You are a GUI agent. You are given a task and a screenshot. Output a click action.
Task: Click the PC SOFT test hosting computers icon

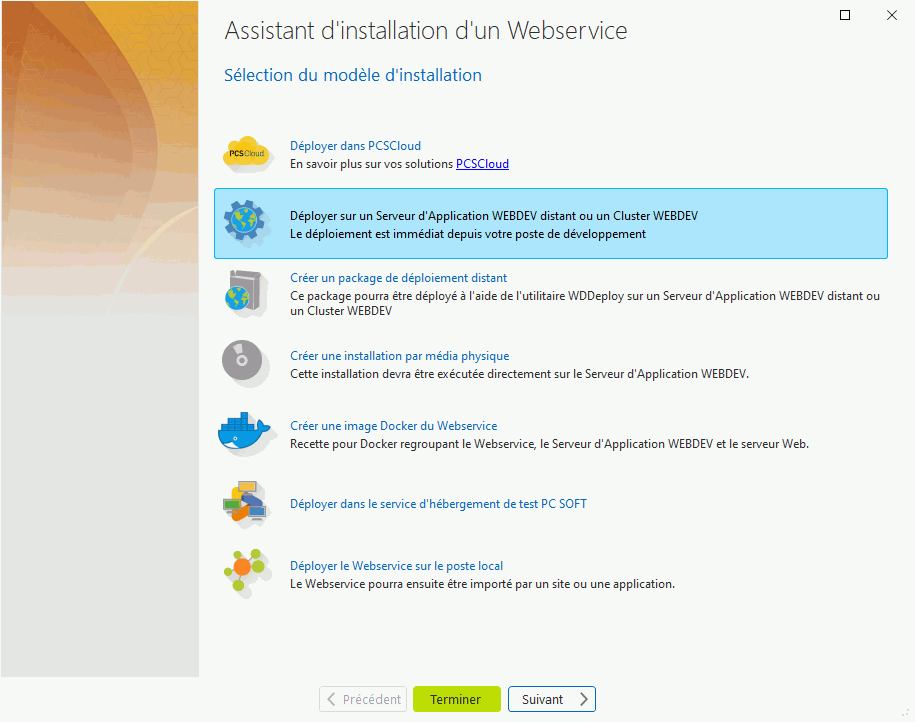[x=245, y=504]
